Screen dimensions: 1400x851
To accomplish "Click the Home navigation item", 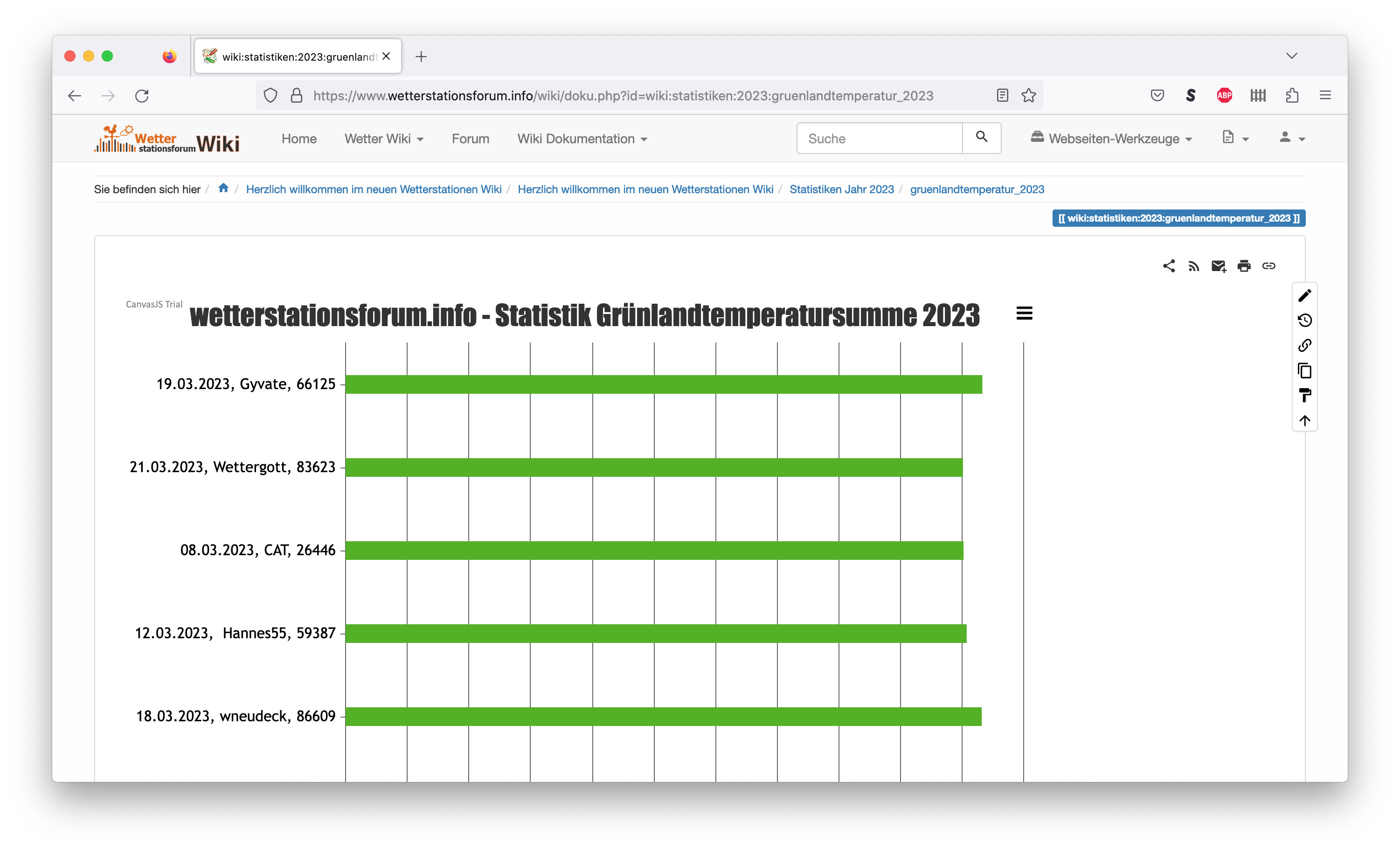I will (x=299, y=139).
